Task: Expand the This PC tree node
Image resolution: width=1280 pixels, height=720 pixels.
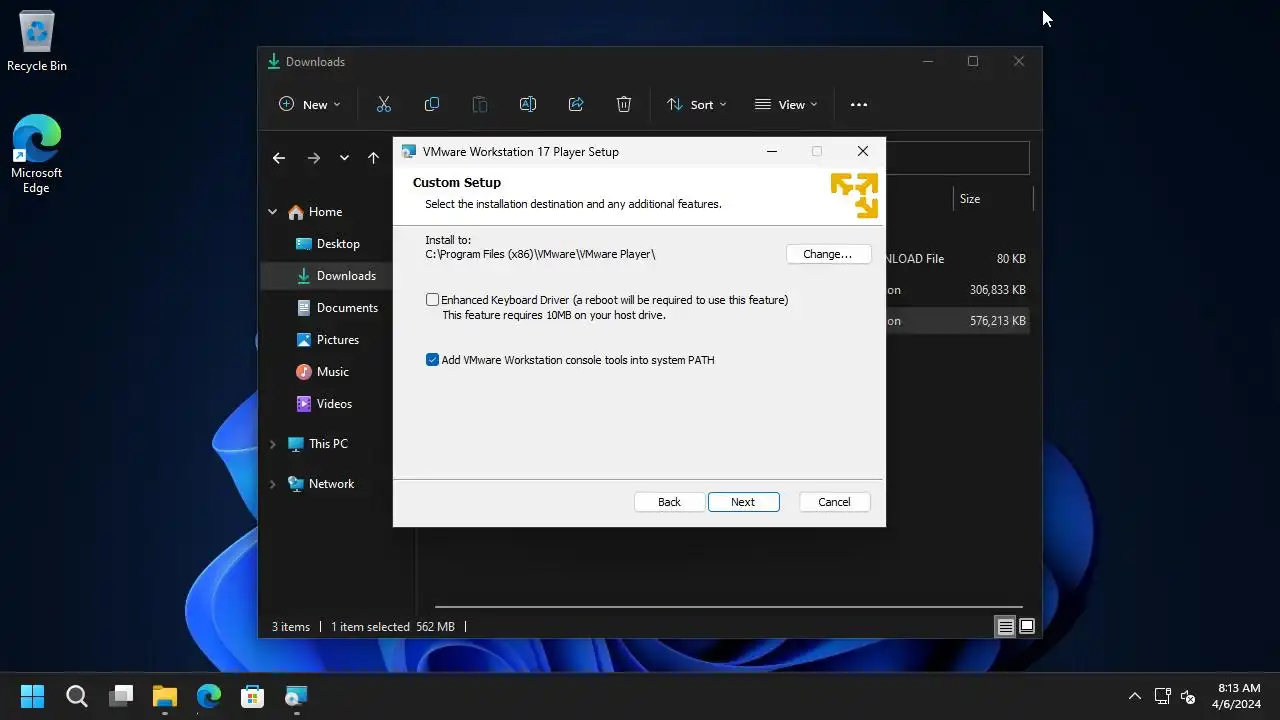Action: 272,444
